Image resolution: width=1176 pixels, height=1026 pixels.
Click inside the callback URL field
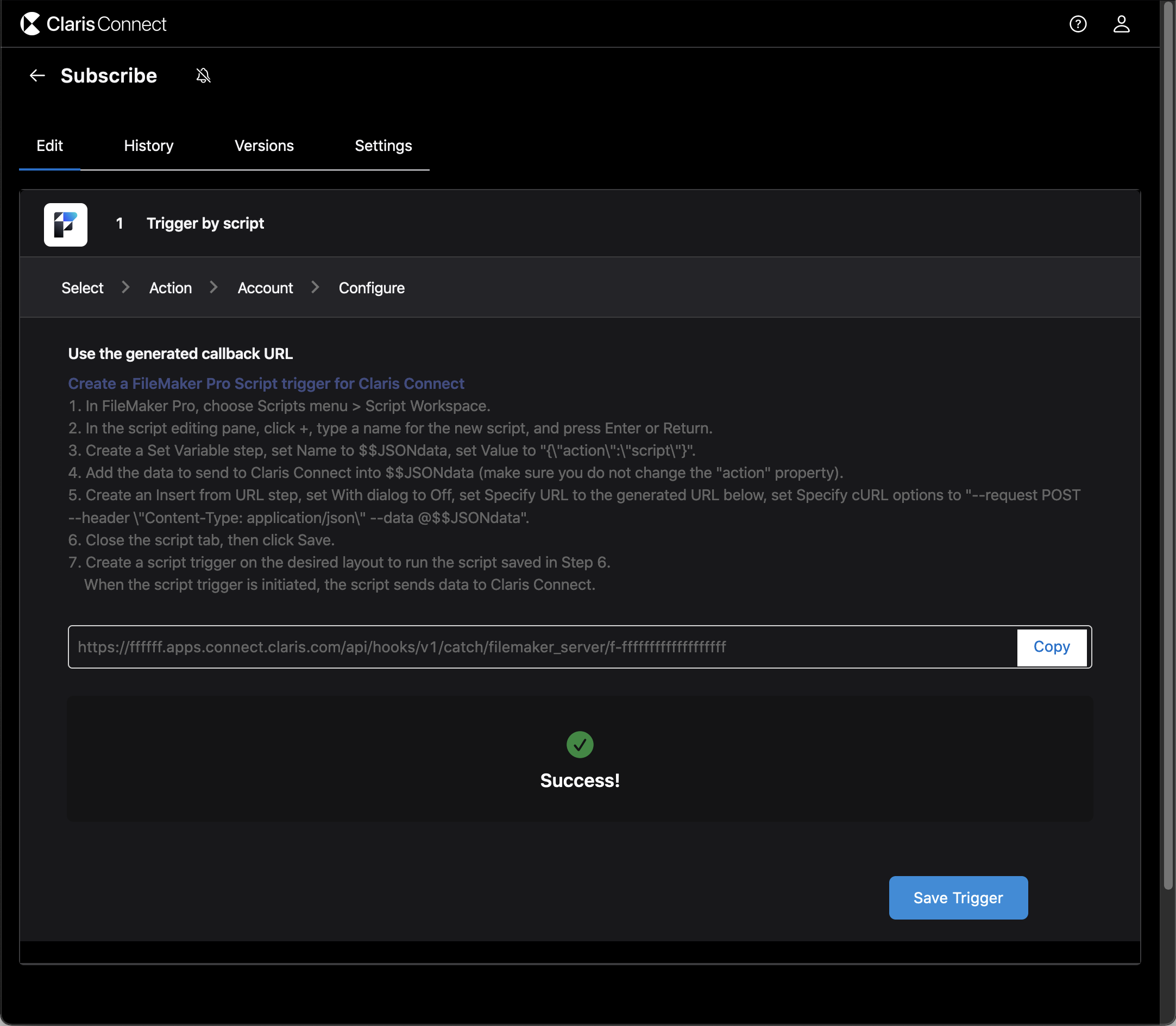(401, 647)
